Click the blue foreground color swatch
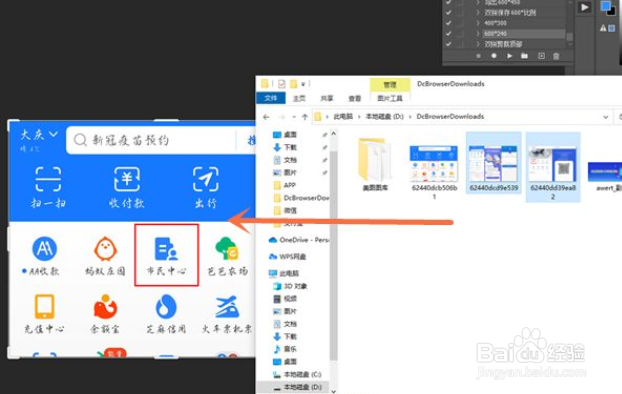The height and width of the screenshot is (394, 622). coord(605,6)
